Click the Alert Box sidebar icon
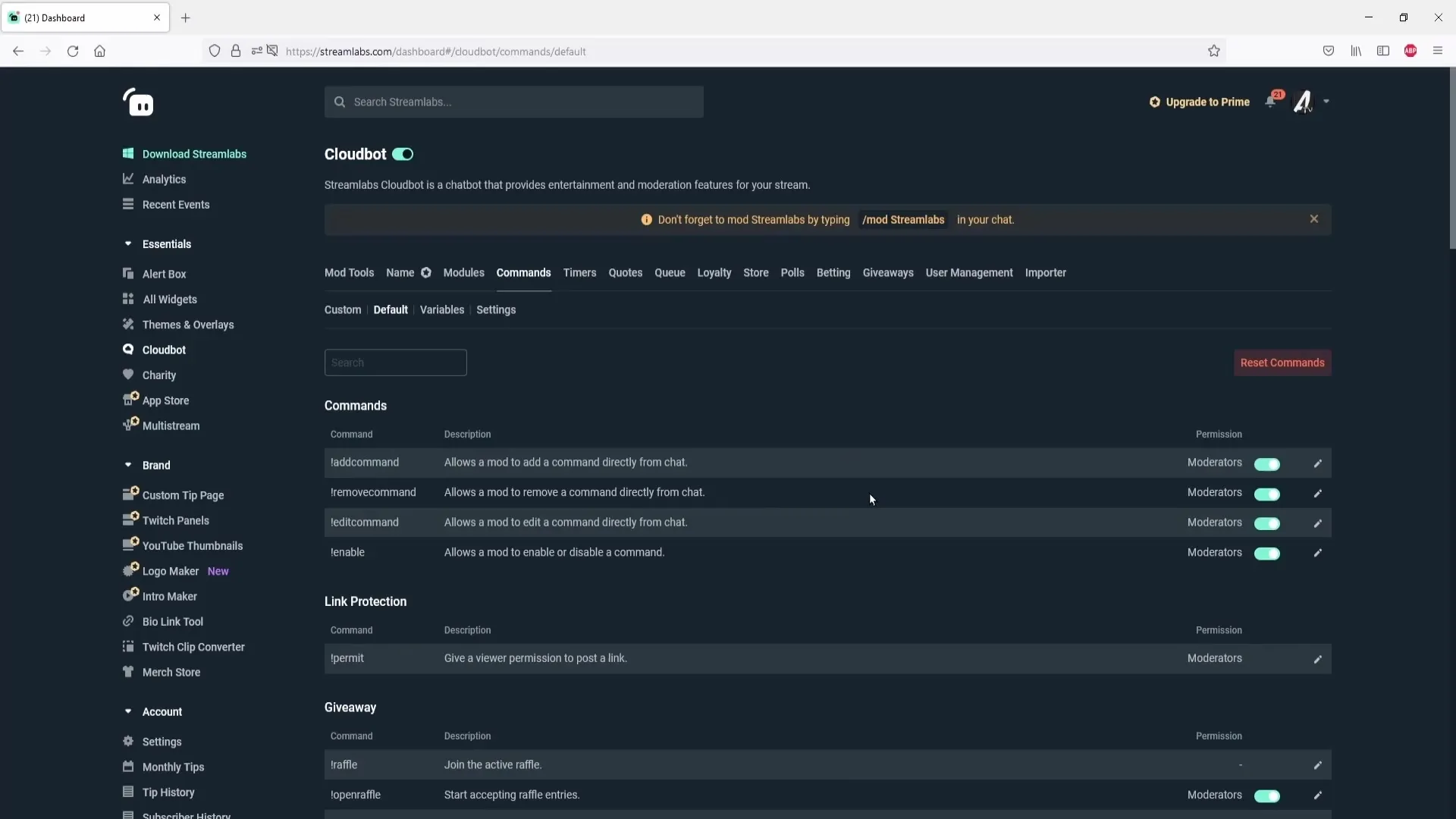The height and width of the screenshot is (819, 1456). coord(128,274)
